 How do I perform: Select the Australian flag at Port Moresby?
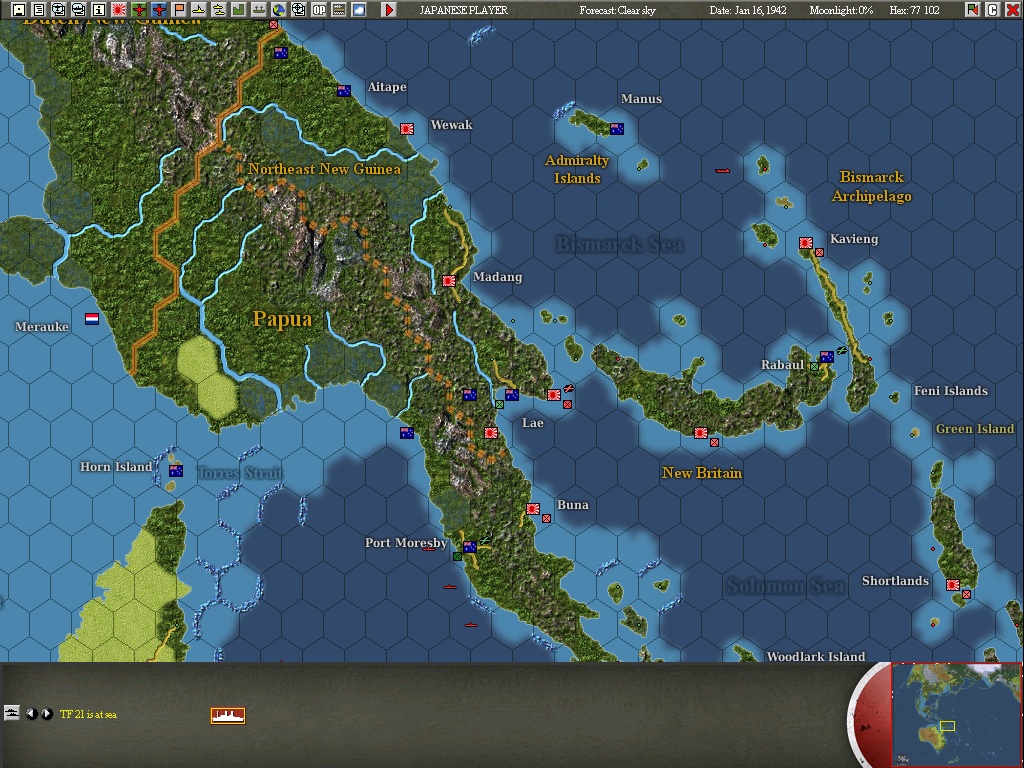click(x=470, y=547)
